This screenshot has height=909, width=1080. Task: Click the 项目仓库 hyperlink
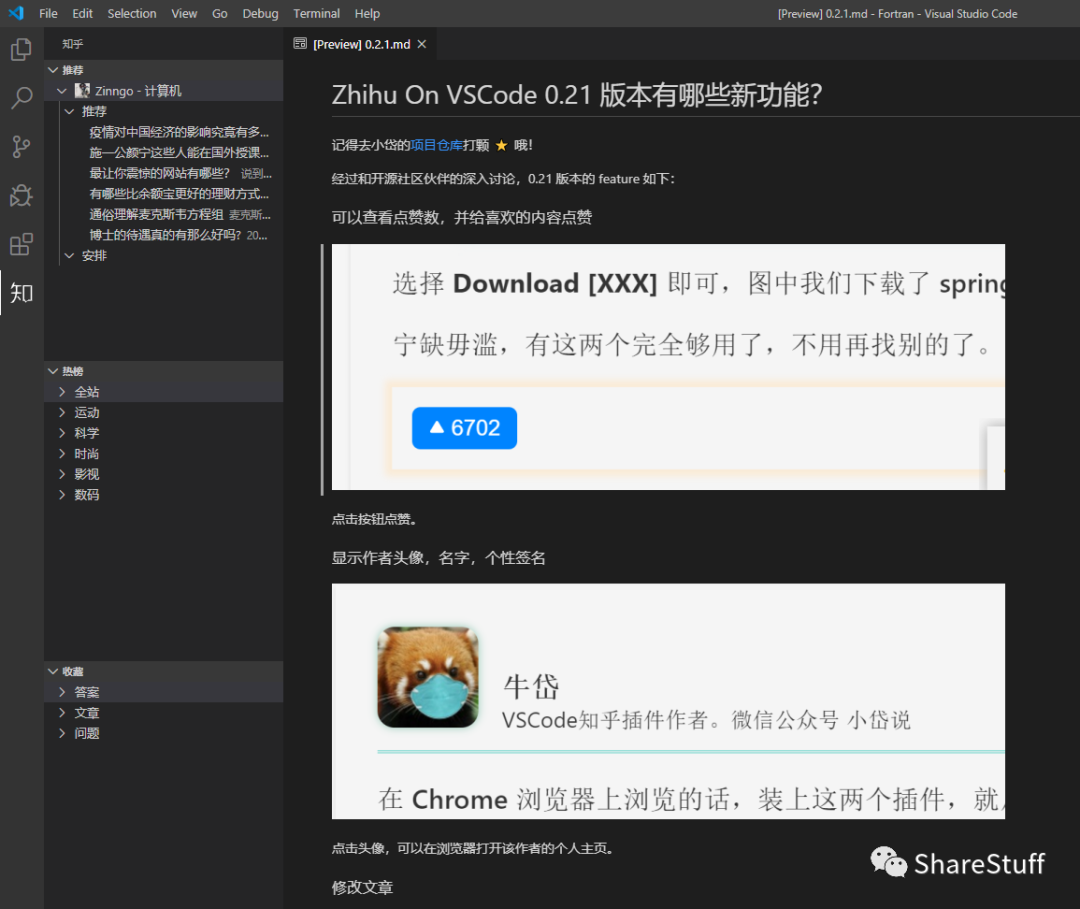click(x=437, y=145)
